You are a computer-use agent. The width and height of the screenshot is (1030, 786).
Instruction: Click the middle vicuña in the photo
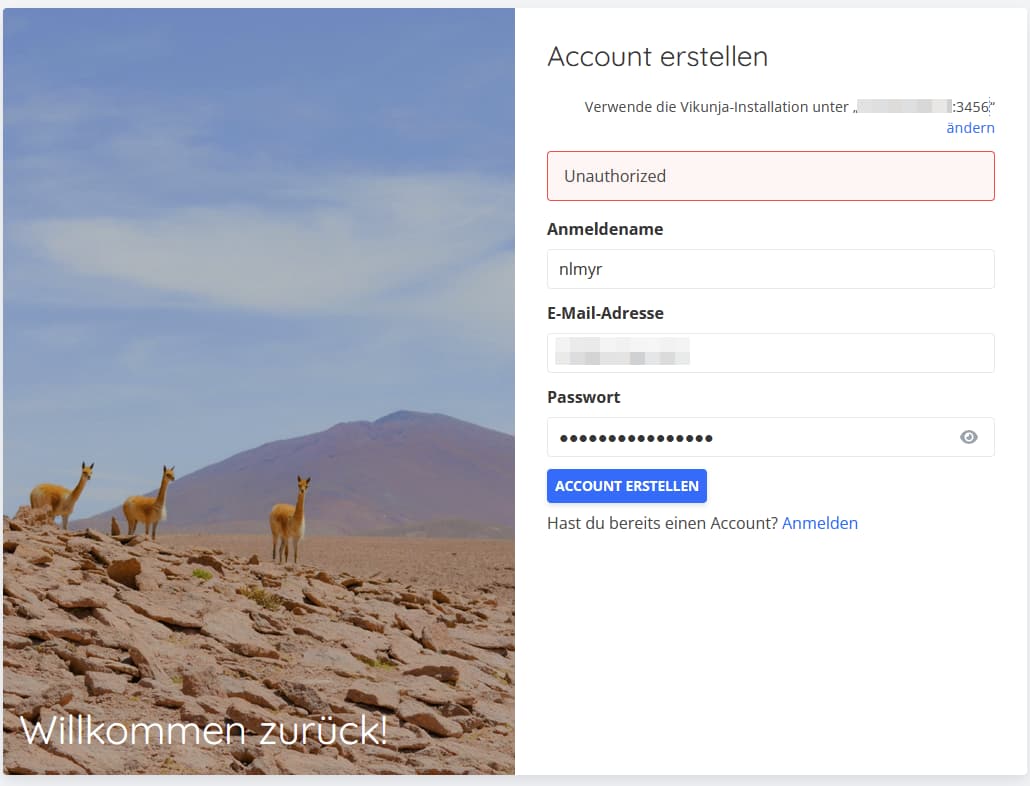[149, 504]
